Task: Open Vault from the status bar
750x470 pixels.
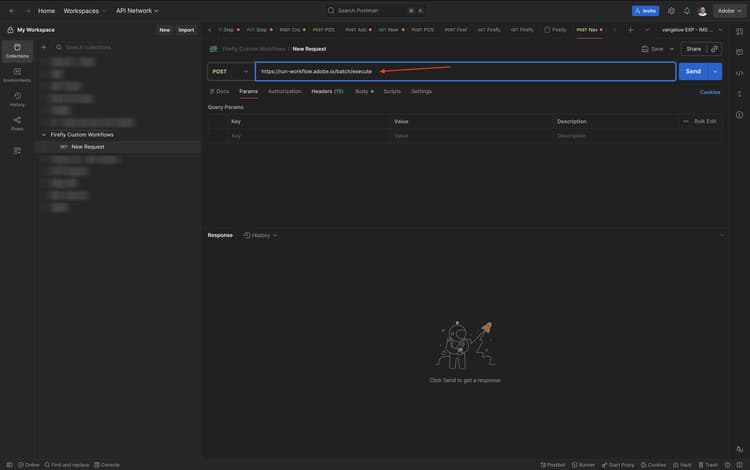Action: click(682, 465)
